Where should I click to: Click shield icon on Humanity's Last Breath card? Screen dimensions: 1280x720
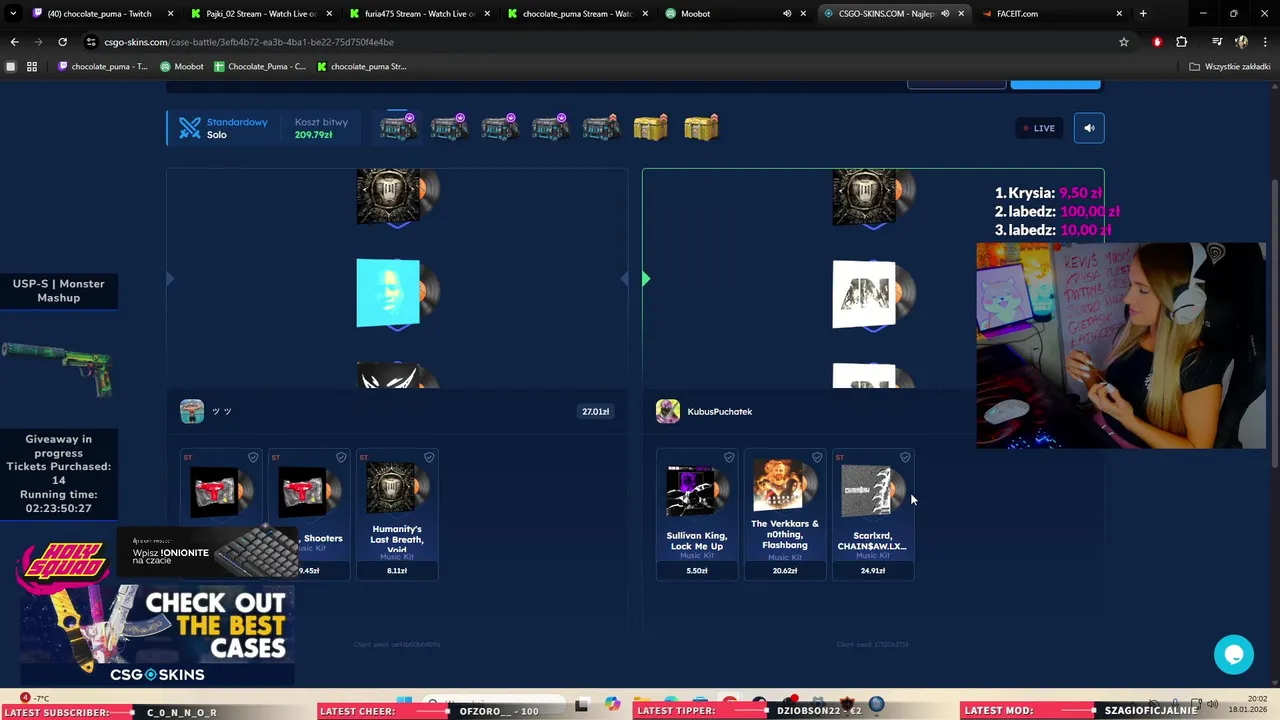(x=429, y=457)
